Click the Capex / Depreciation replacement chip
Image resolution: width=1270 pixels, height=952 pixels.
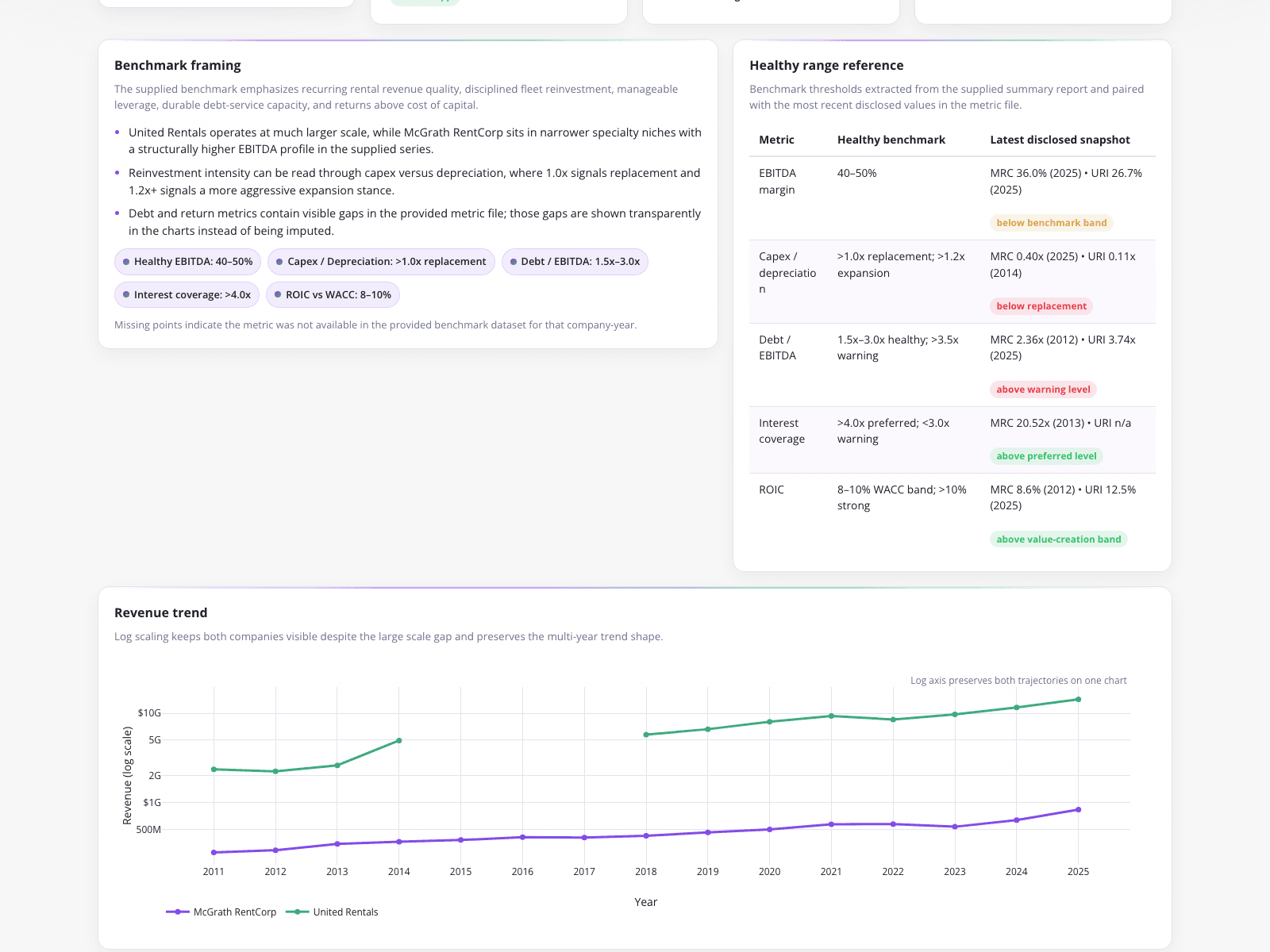(381, 262)
